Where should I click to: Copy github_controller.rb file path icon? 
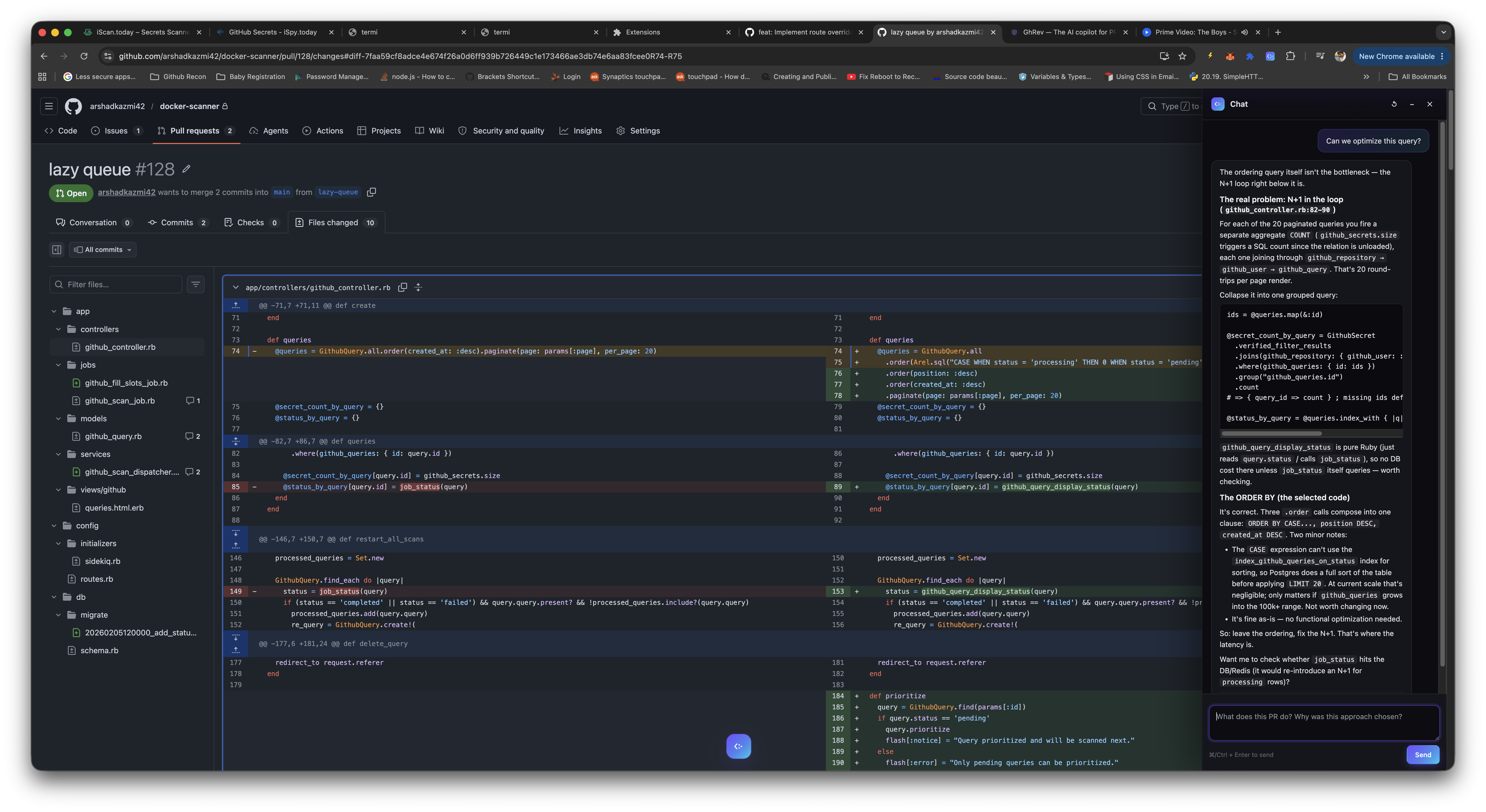tap(403, 287)
